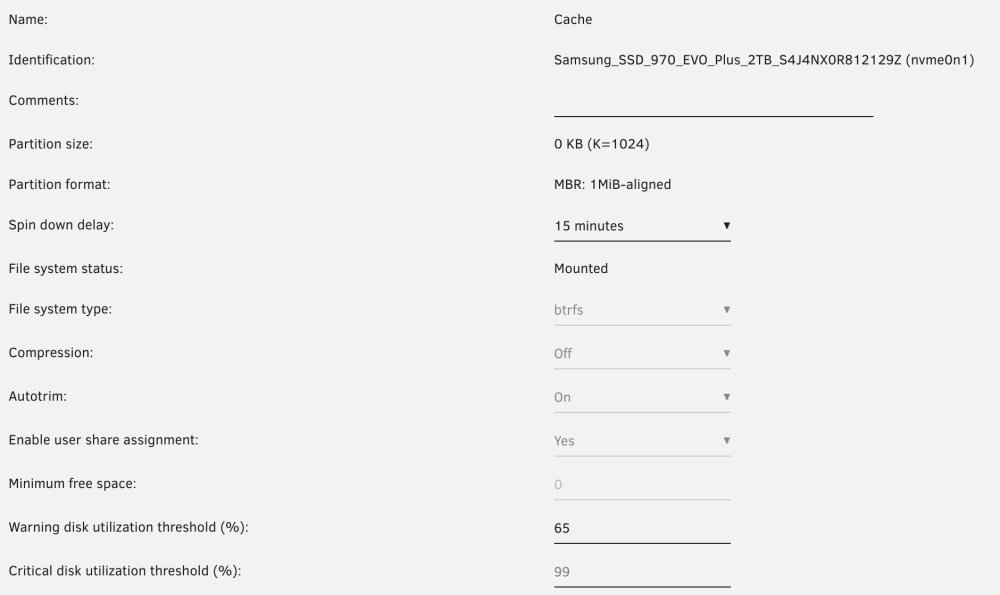Click the Mounted file system status

click(x=580, y=268)
